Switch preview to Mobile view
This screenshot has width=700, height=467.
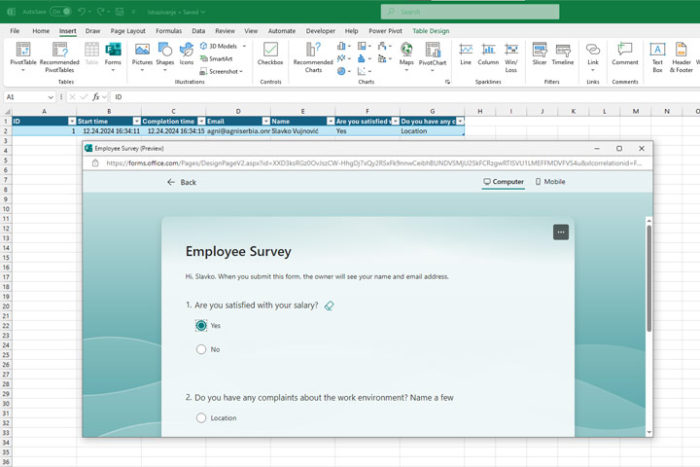[x=550, y=182]
